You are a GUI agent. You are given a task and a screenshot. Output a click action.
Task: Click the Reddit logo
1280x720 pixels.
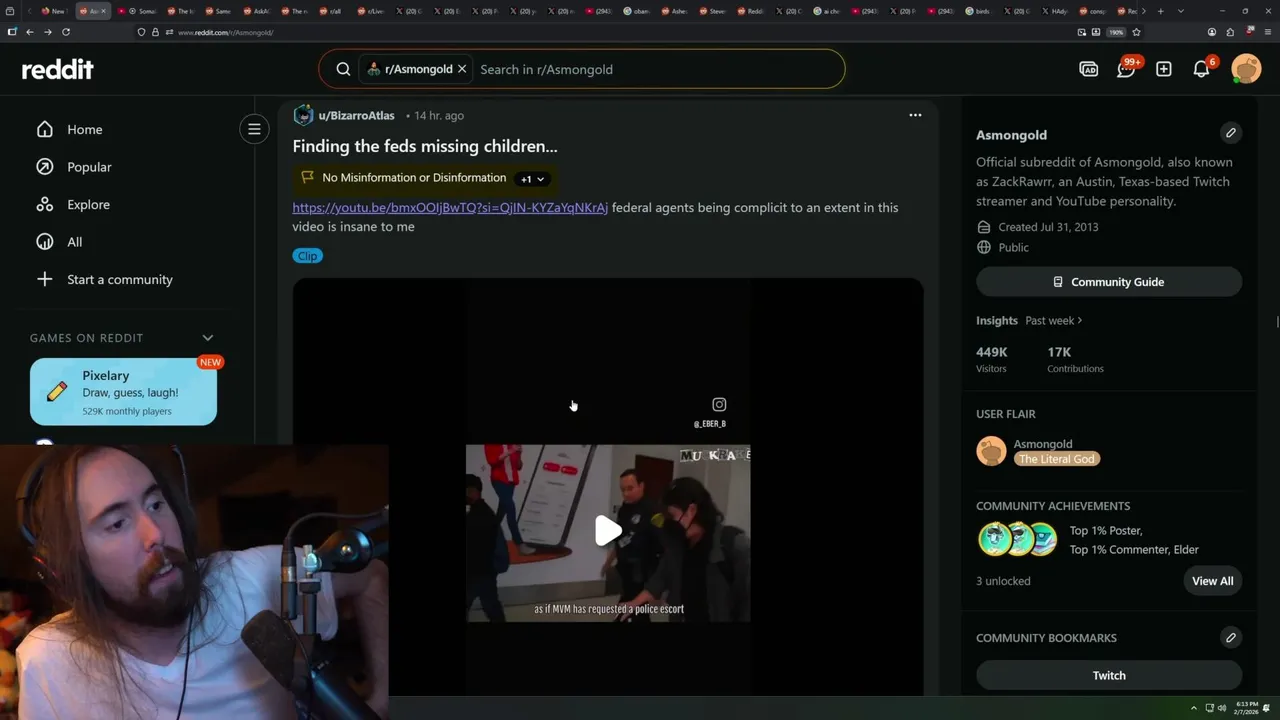[57, 69]
